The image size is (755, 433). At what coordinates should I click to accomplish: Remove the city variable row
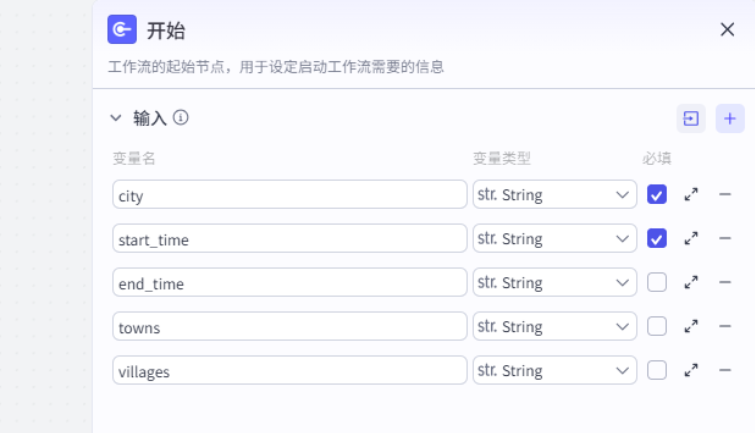pyautogui.click(x=725, y=195)
